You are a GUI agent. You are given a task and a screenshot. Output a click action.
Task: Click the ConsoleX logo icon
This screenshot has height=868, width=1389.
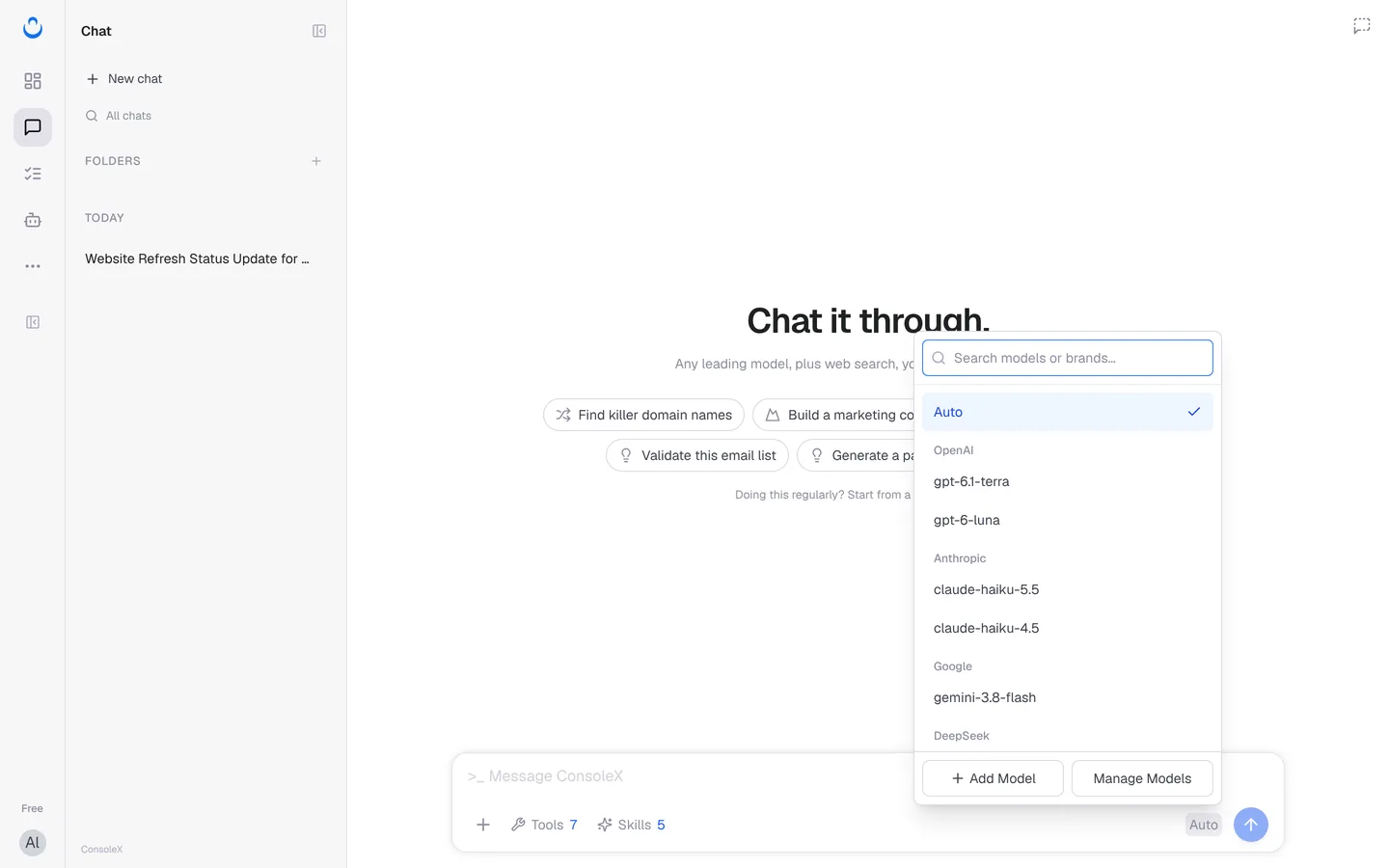point(33,28)
